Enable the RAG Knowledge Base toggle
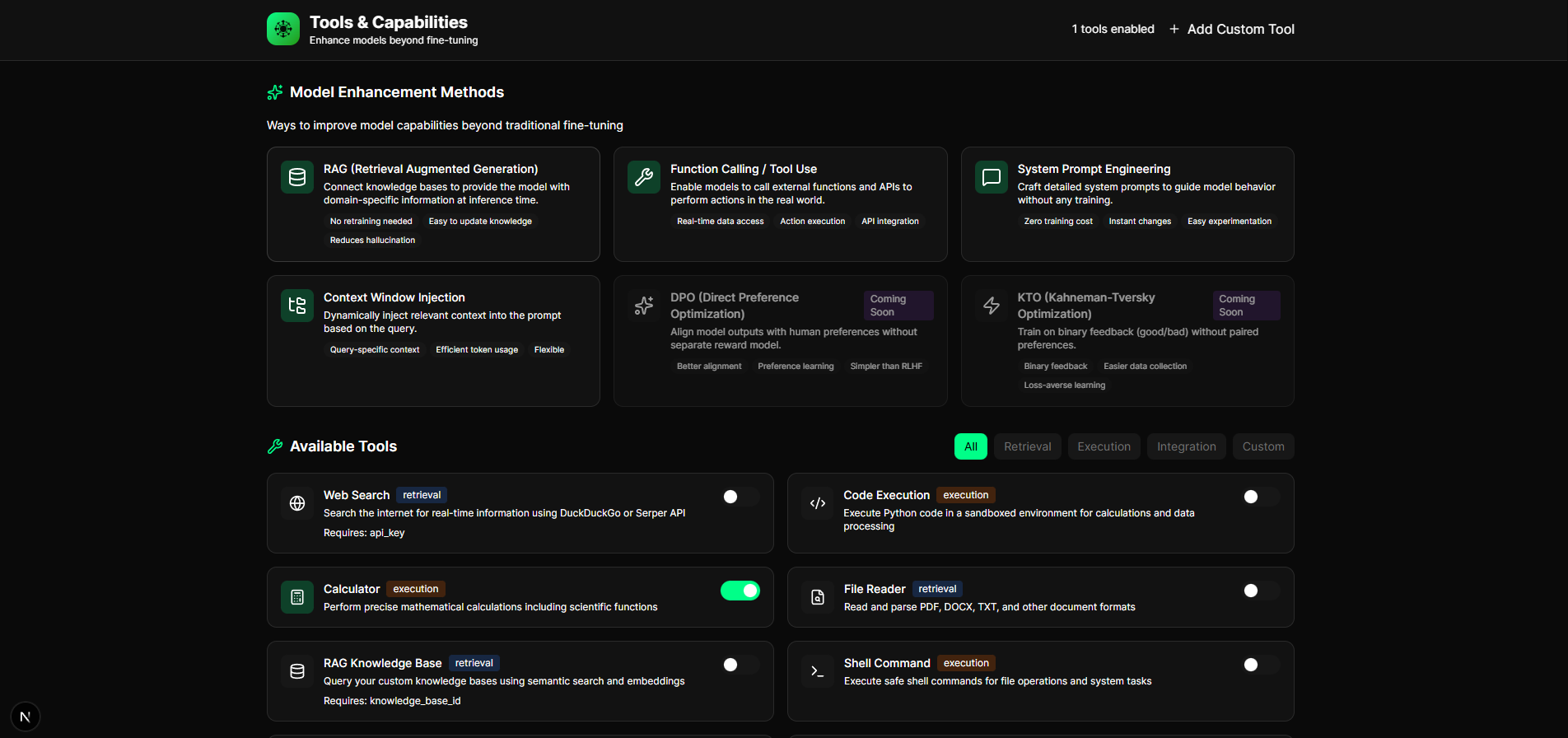 740,665
